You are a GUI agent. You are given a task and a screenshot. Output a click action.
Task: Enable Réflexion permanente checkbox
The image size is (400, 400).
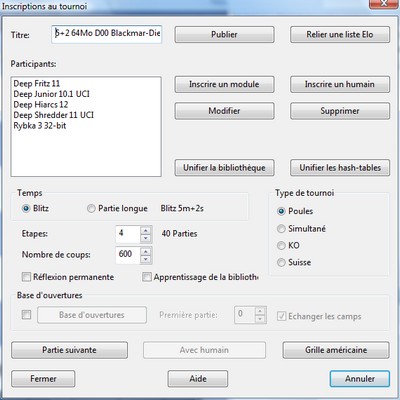pos(26,277)
